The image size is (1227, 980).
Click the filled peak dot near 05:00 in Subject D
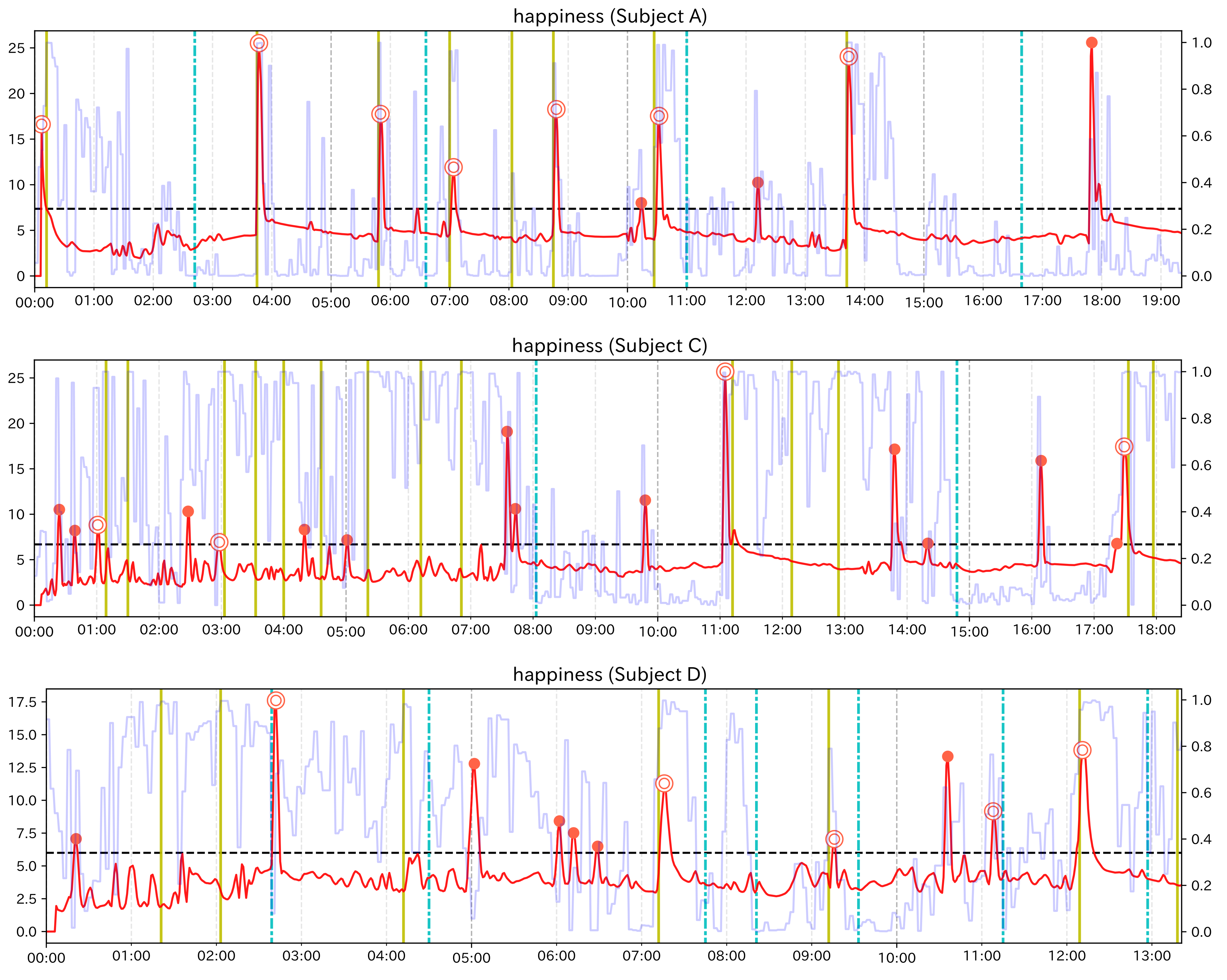474,764
